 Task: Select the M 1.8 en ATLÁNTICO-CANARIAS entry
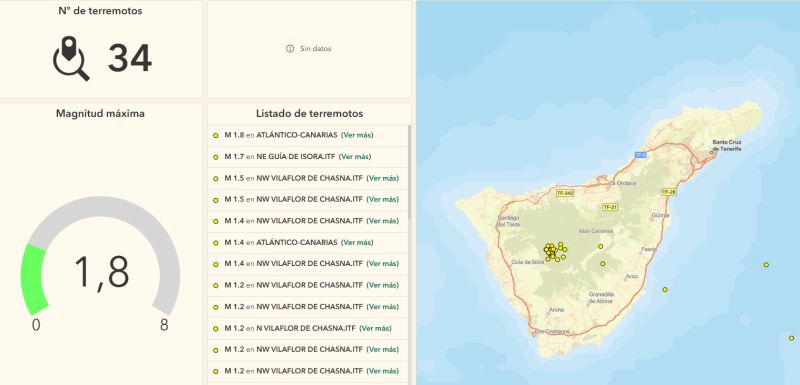pyautogui.click(x=308, y=135)
